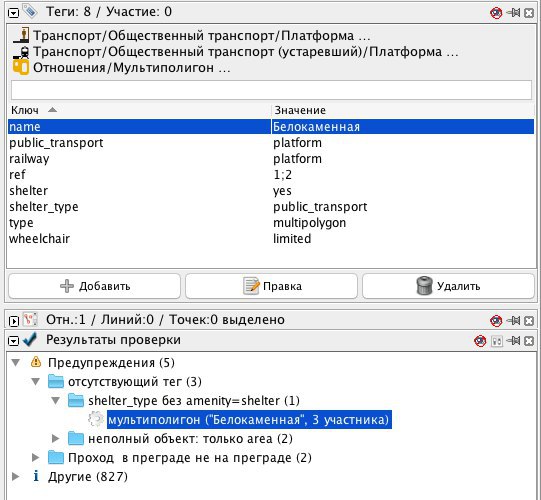Collapse the Теги panel arrow
Image resolution: width=541 pixels, height=500 pixels.
coord(13,13)
